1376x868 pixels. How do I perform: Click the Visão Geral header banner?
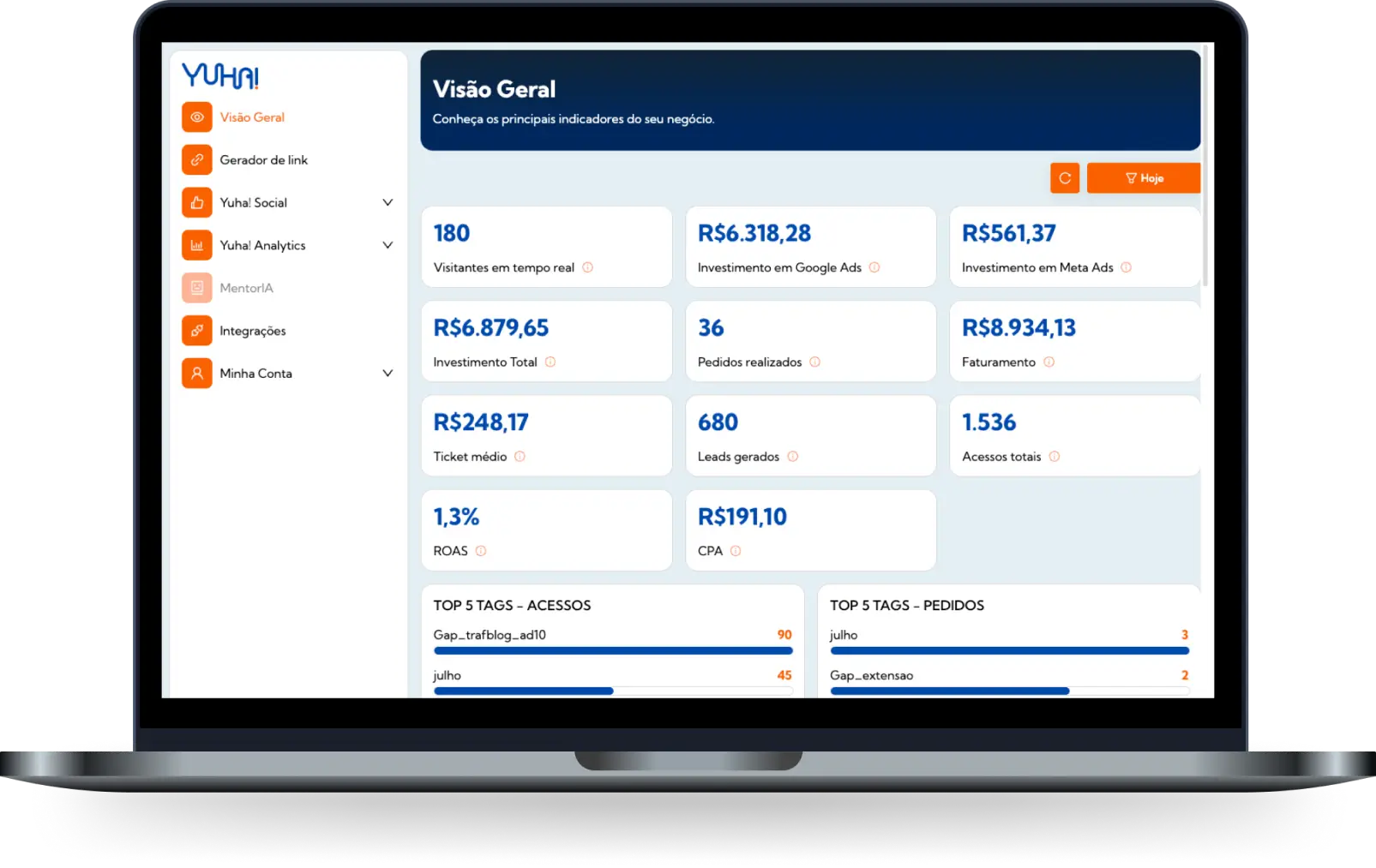pos(810,99)
